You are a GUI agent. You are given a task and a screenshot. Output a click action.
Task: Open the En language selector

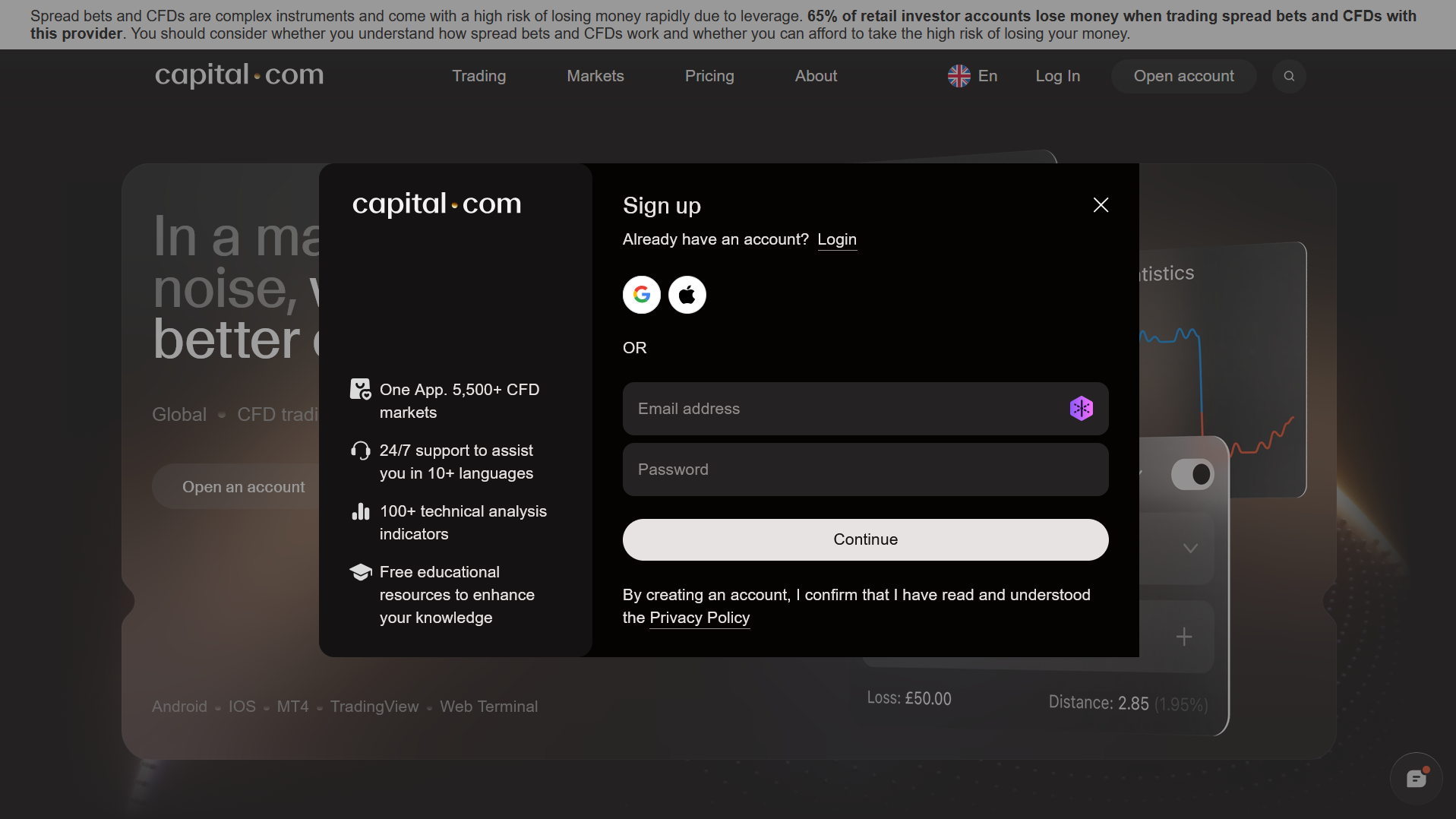click(x=973, y=76)
